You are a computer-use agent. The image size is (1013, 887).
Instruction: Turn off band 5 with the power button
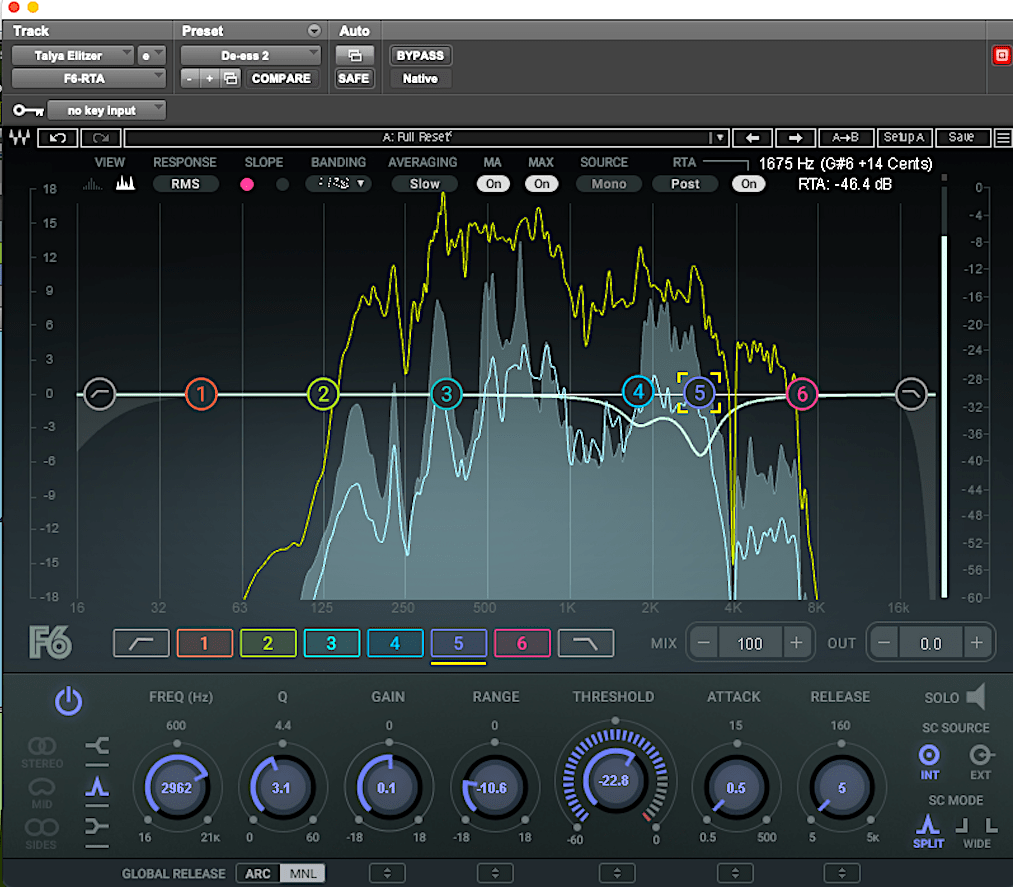tap(68, 701)
